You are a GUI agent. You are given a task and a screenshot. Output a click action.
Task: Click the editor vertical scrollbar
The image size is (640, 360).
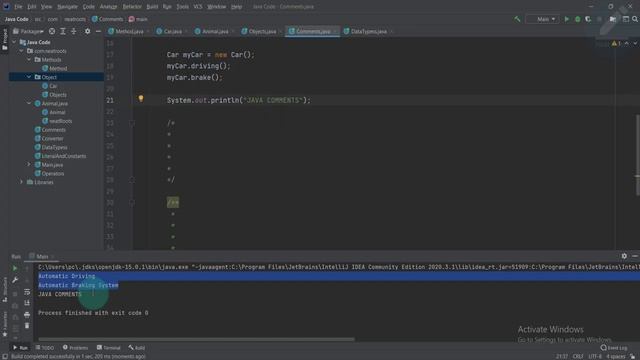point(637,155)
